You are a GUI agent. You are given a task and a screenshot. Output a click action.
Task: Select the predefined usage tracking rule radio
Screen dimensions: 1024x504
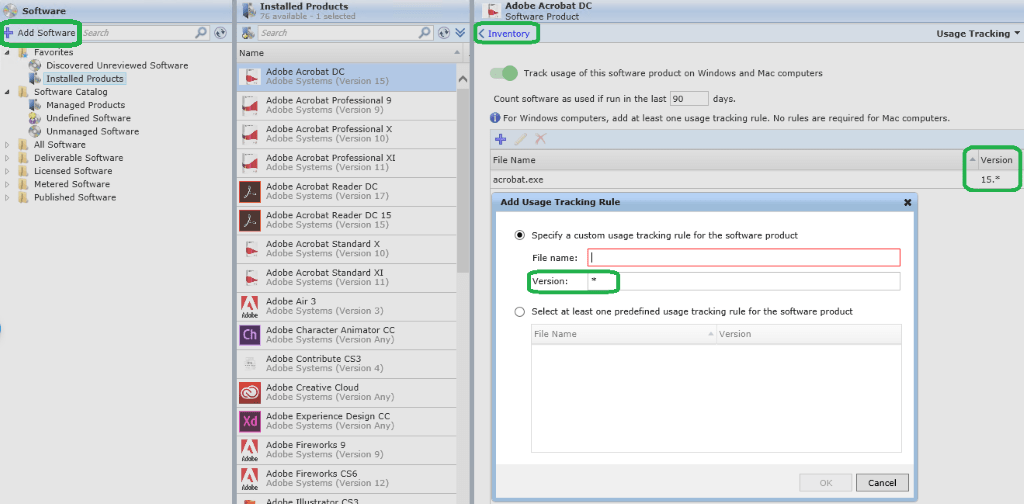(519, 311)
